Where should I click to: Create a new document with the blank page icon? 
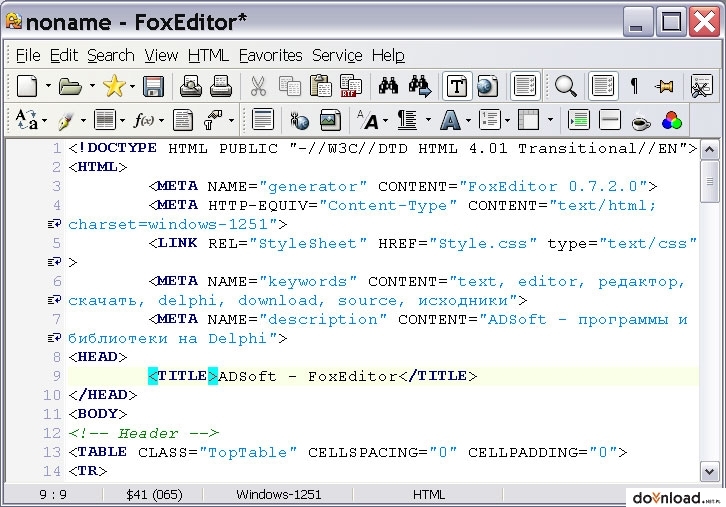point(27,86)
